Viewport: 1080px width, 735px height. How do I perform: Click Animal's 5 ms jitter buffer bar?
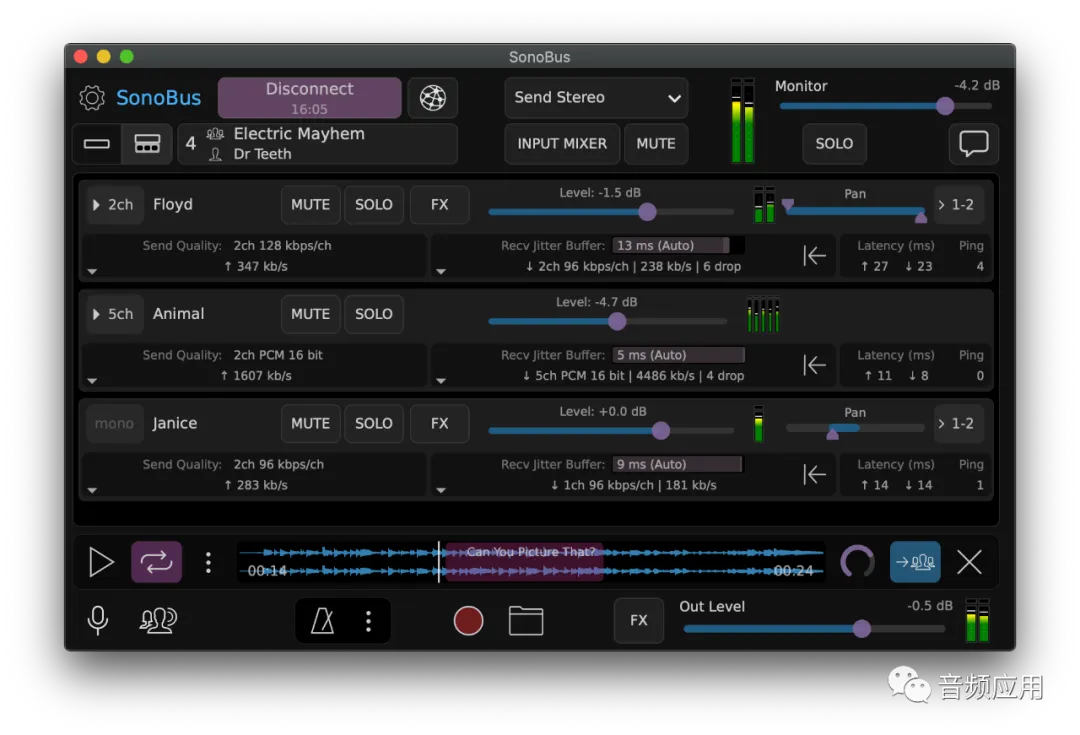pos(678,355)
